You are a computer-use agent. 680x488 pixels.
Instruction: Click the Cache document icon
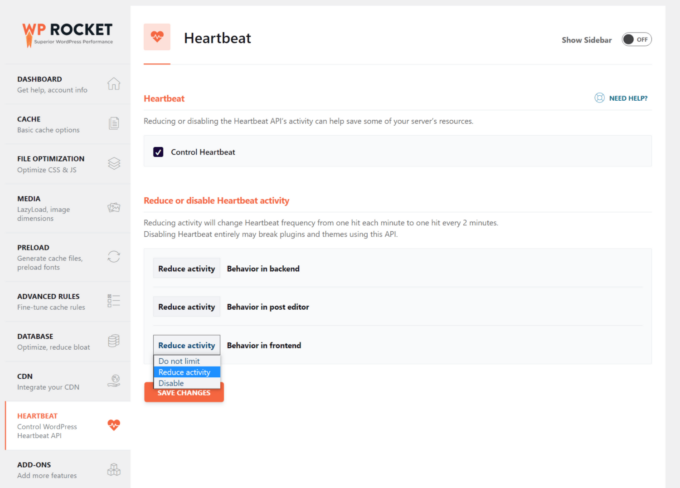(114, 124)
